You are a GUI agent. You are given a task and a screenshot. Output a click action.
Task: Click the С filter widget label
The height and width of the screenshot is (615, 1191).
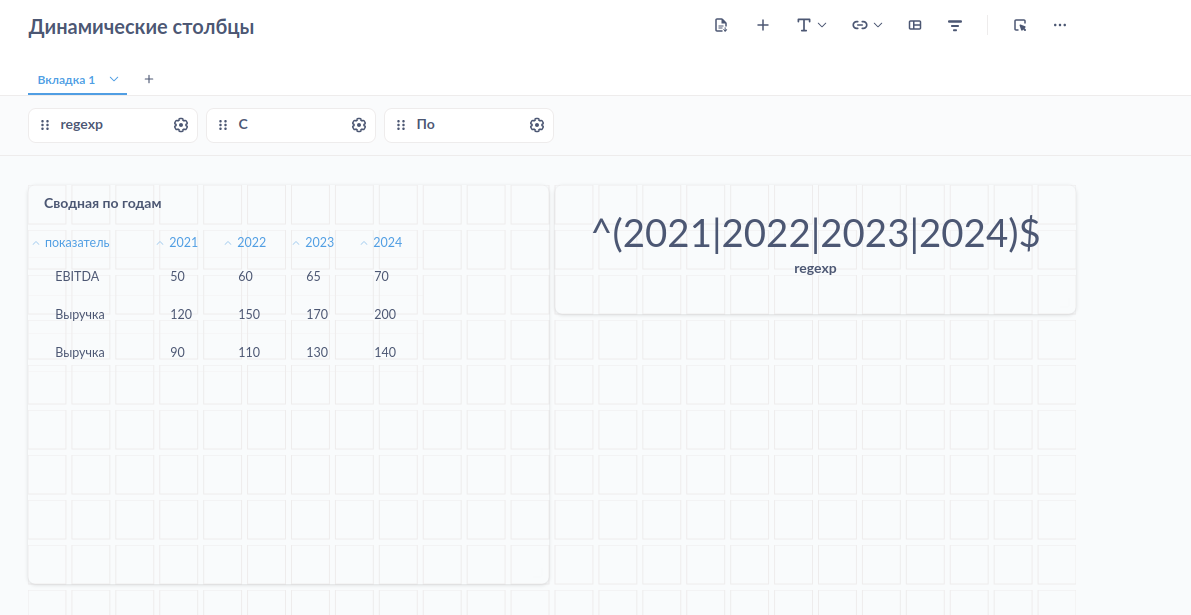point(243,125)
